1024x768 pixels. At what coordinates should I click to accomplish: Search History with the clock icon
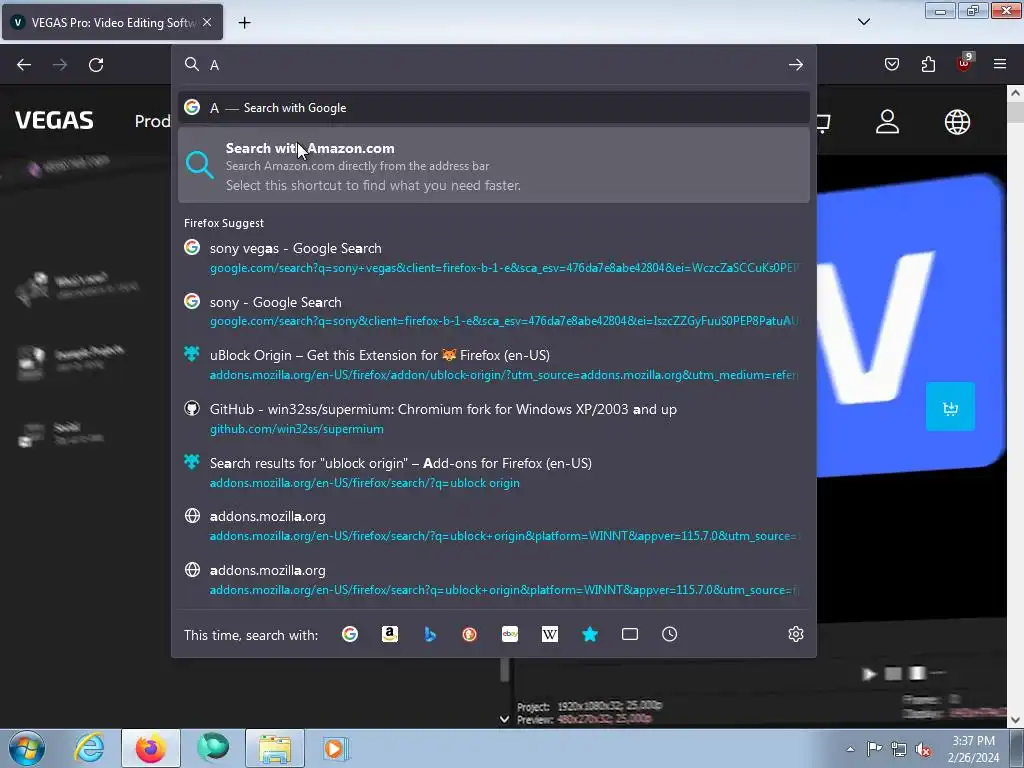tap(669, 634)
